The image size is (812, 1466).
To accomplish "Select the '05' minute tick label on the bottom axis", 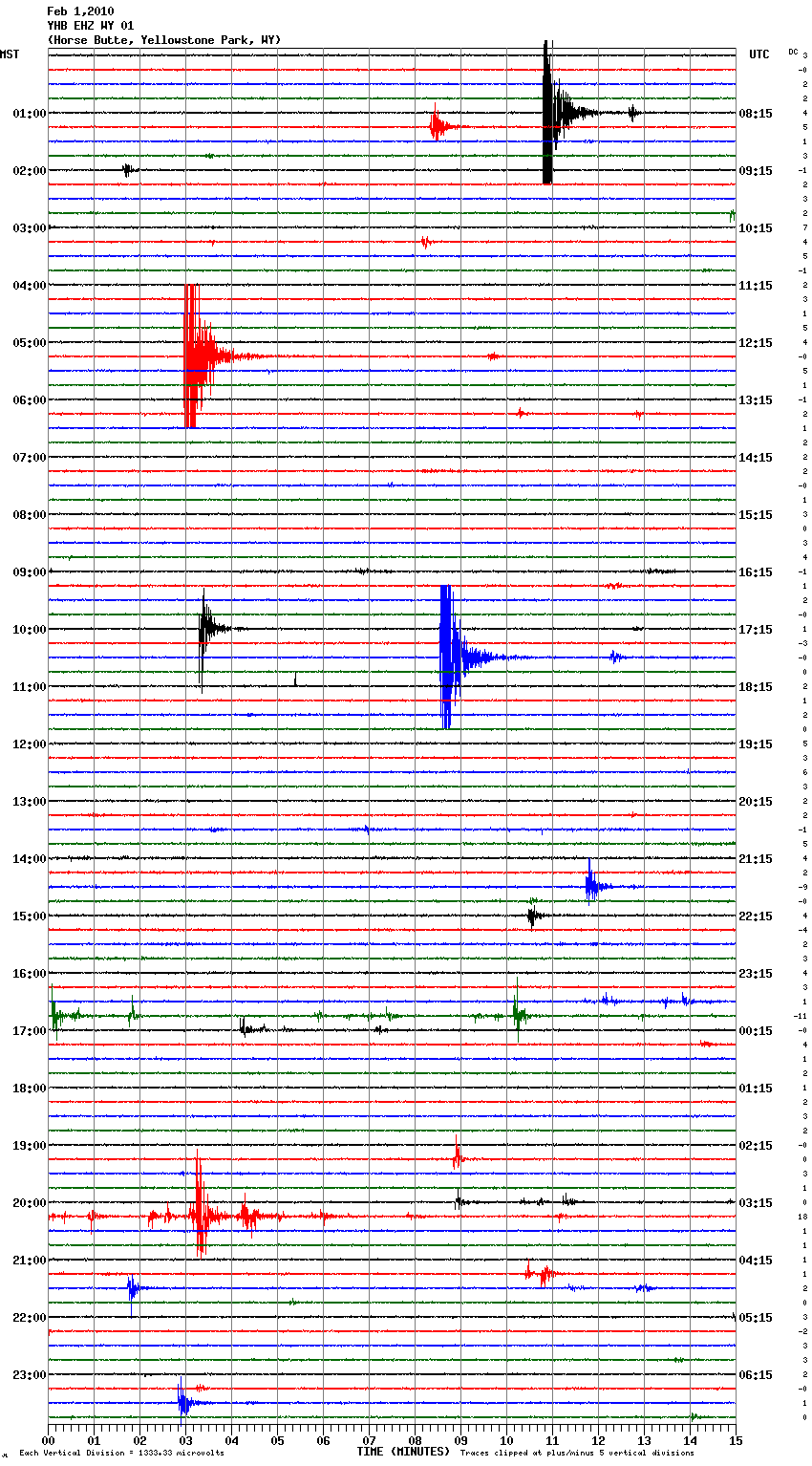I will (x=277, y=1440).
